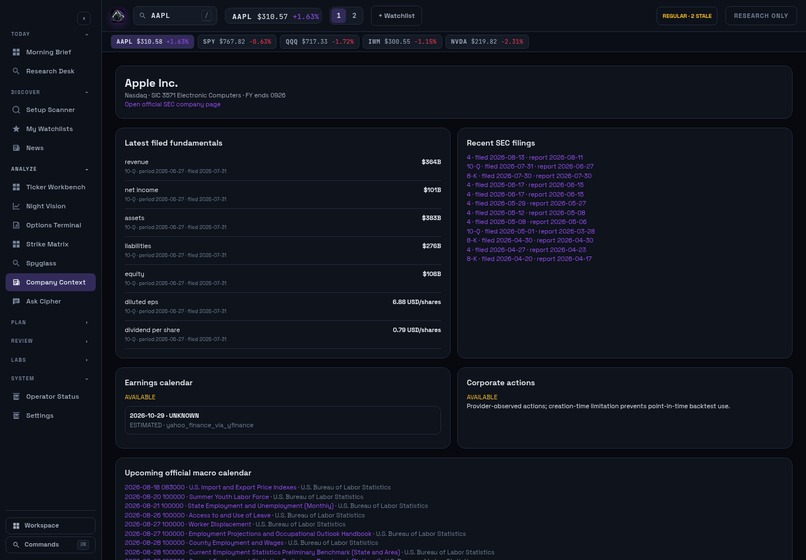This screenshot has width=806, height=560.
Task: Open Ask Cipher
Action: point(50,301)
